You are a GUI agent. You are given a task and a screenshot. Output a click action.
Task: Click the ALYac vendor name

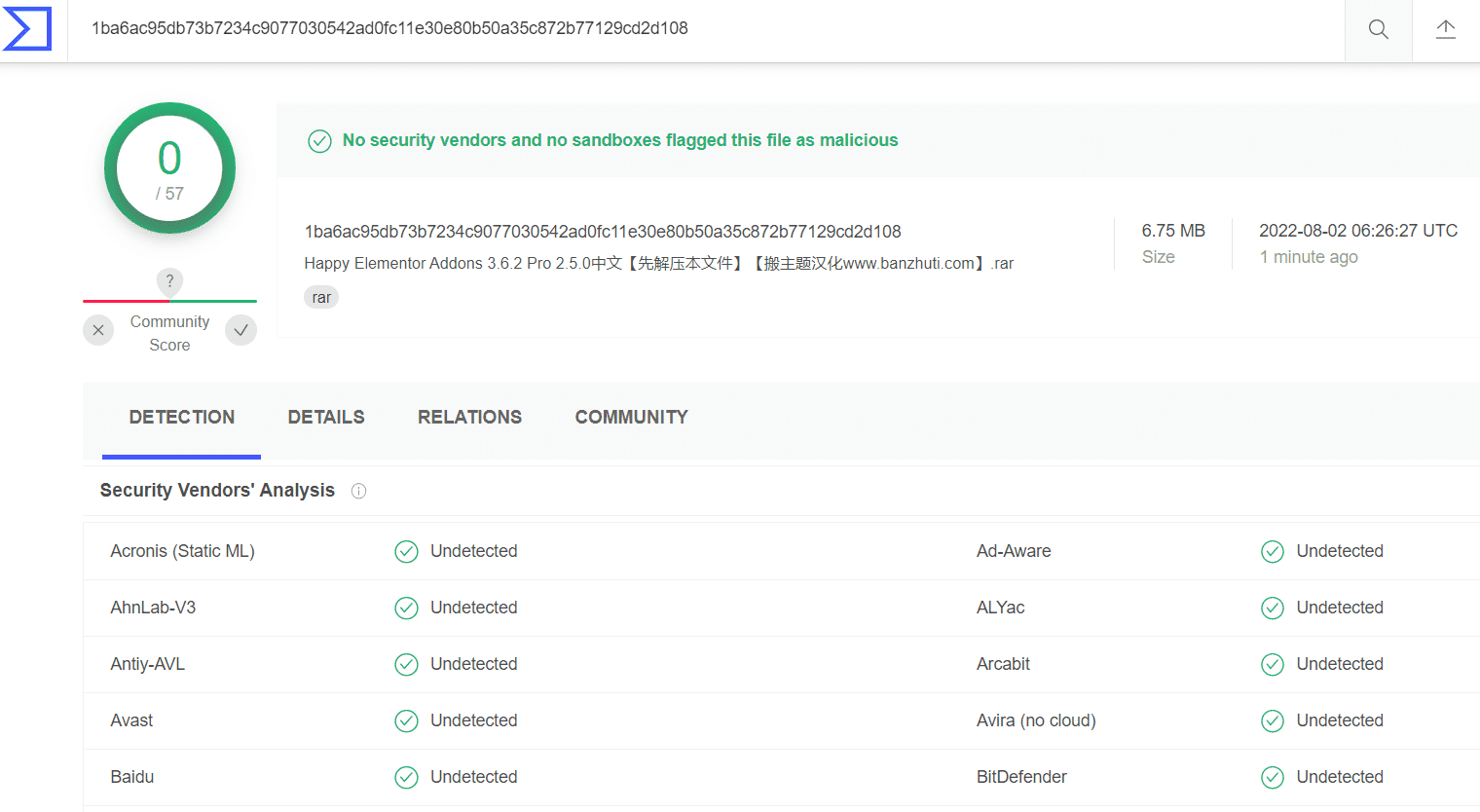pyautogui.click(x=1001, y=608)
